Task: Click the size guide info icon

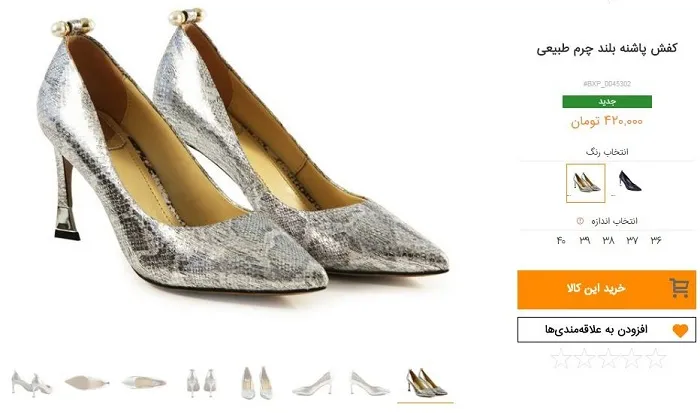Action: click(x=580, y=221)
